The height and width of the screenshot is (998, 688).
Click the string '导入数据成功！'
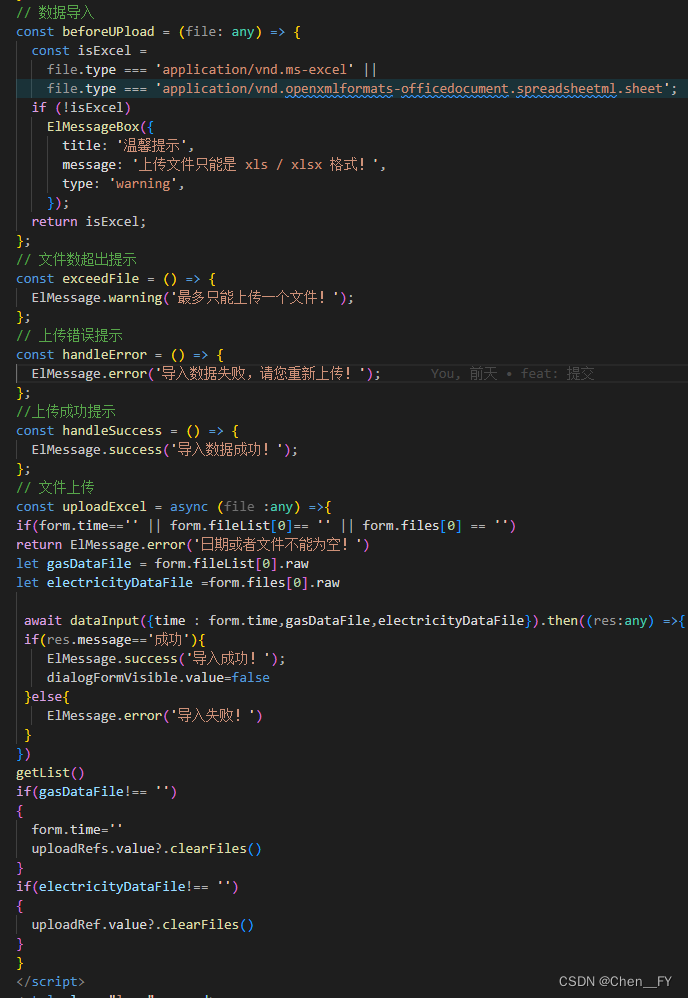(228, 449)
